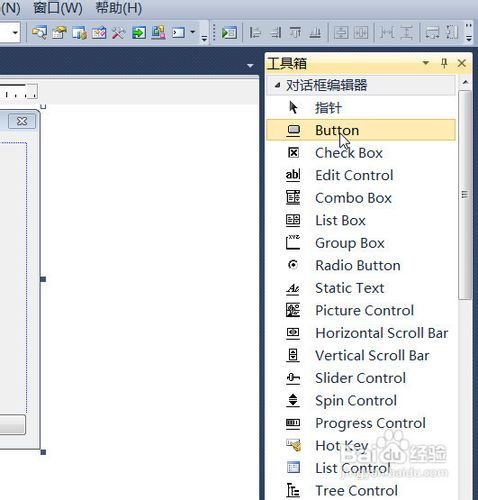This screenshot has width=478, height=500.
Task: Click the find-in-files magnifier toolbar icon
Action: 39,32
